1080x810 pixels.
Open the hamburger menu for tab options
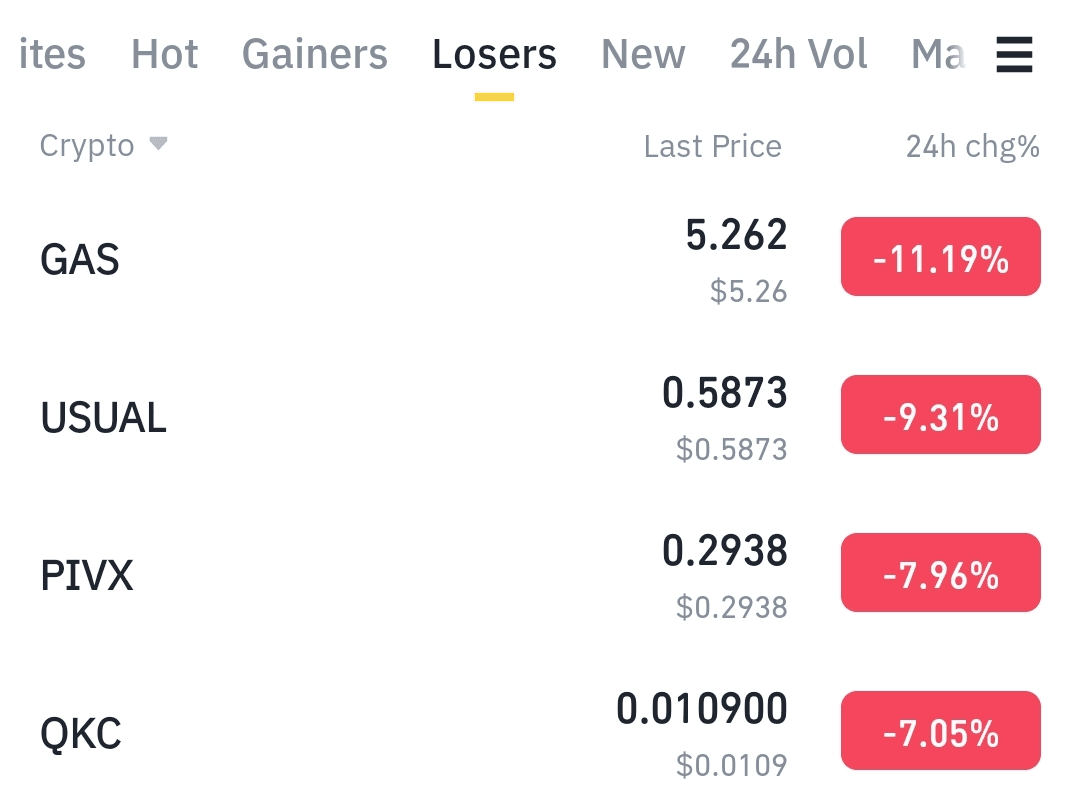1014,54
